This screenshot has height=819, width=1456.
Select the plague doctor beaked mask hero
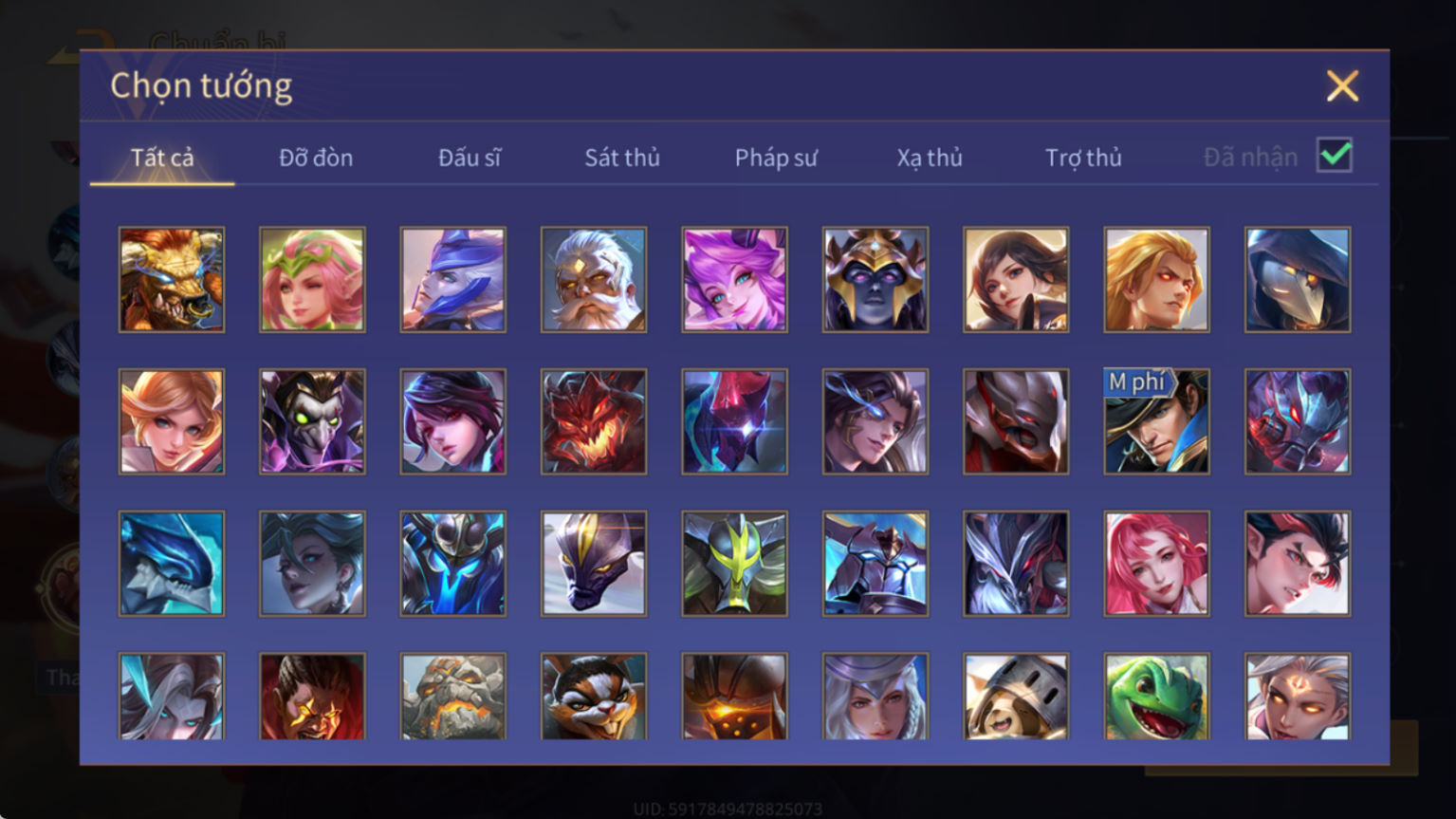pos(1298,280)
